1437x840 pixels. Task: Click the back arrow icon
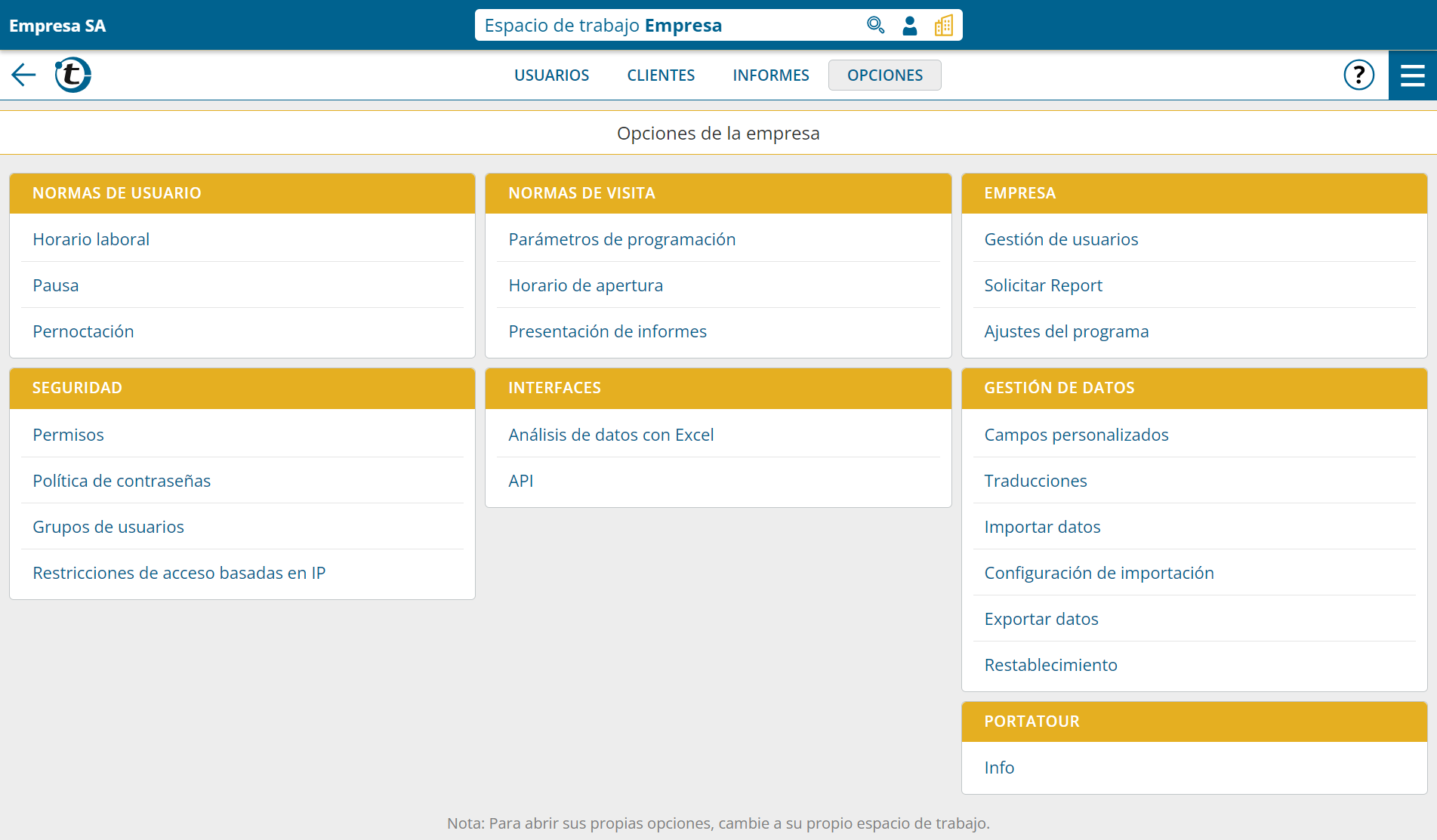(x=23, y=75)
